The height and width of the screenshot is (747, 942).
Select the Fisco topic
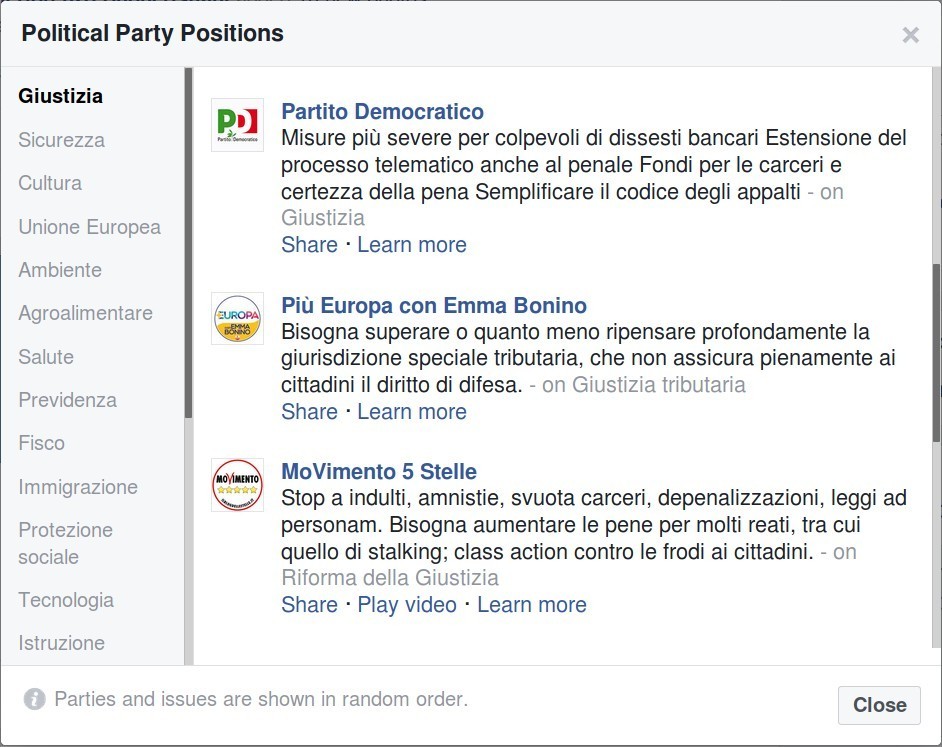point(41,443)
